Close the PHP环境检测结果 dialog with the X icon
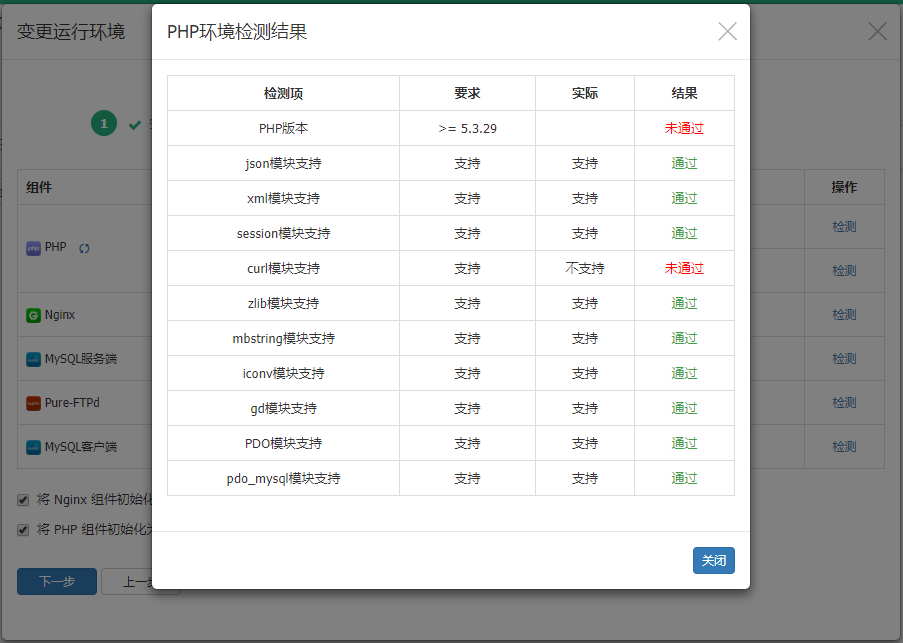The width and height of the screenshot is (903, 643). coord(727,32)
